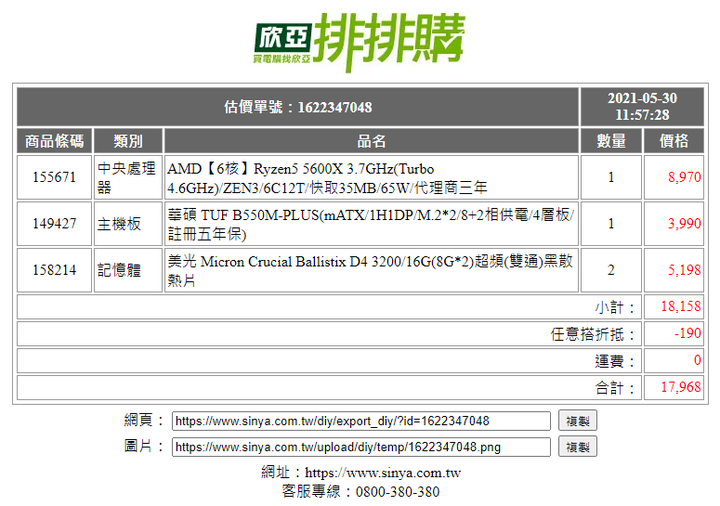720x506 pixels.
Task: Click the 網頁 label
Action: tap(144, 420)
